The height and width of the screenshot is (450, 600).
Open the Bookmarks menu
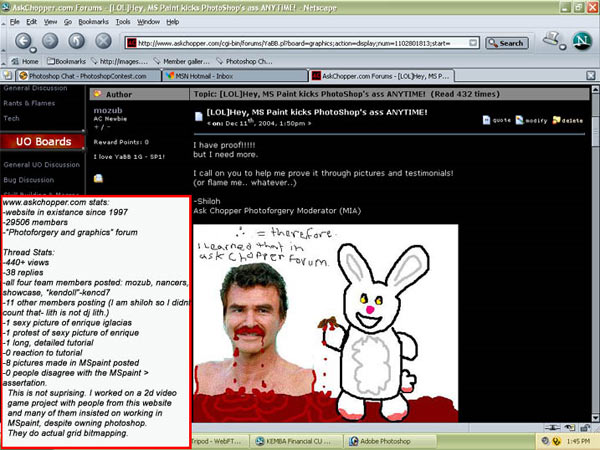pos(93,22)
